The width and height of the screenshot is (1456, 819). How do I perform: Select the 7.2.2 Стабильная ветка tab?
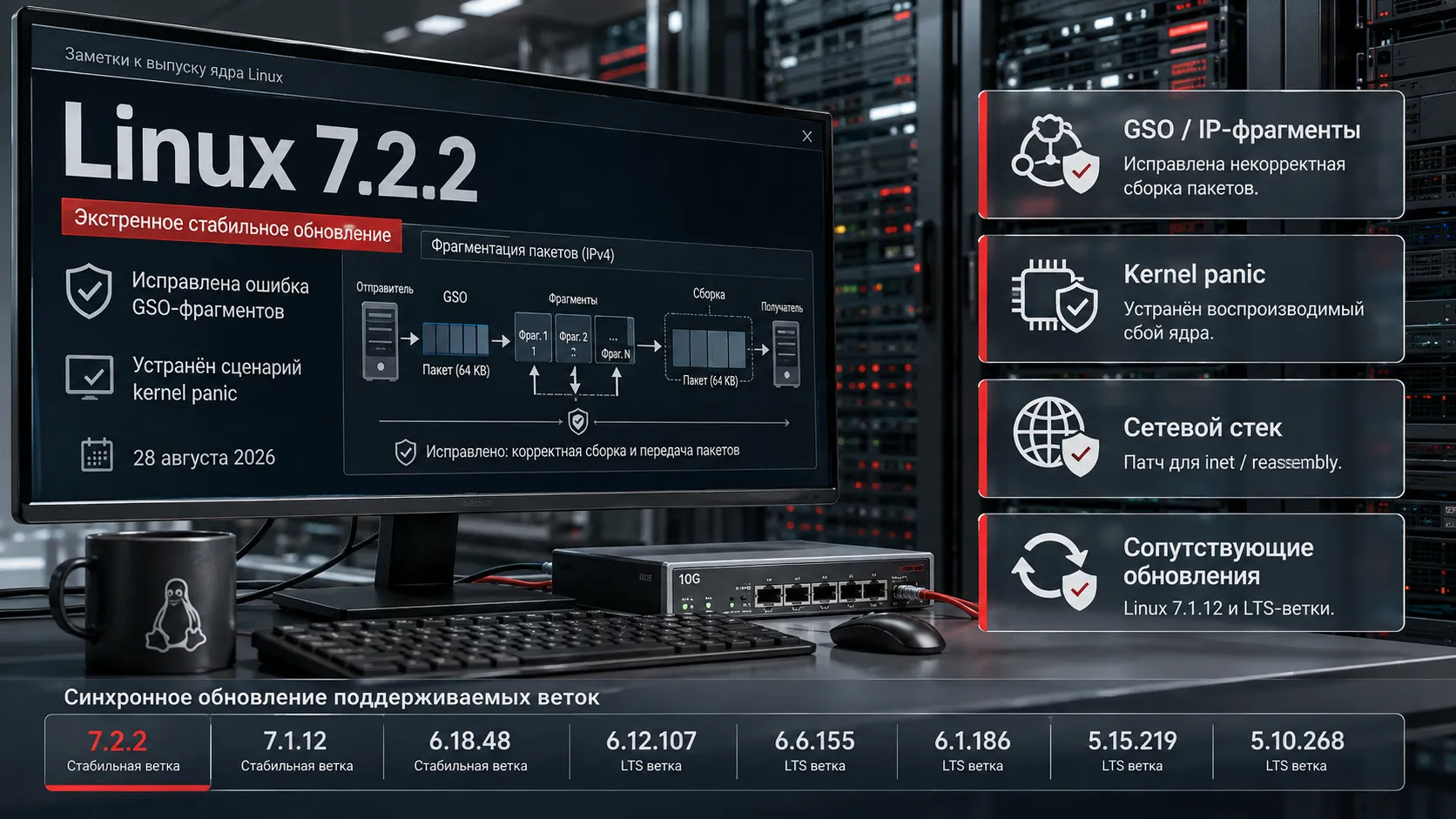pyautogui.click(x=127, y=752)
